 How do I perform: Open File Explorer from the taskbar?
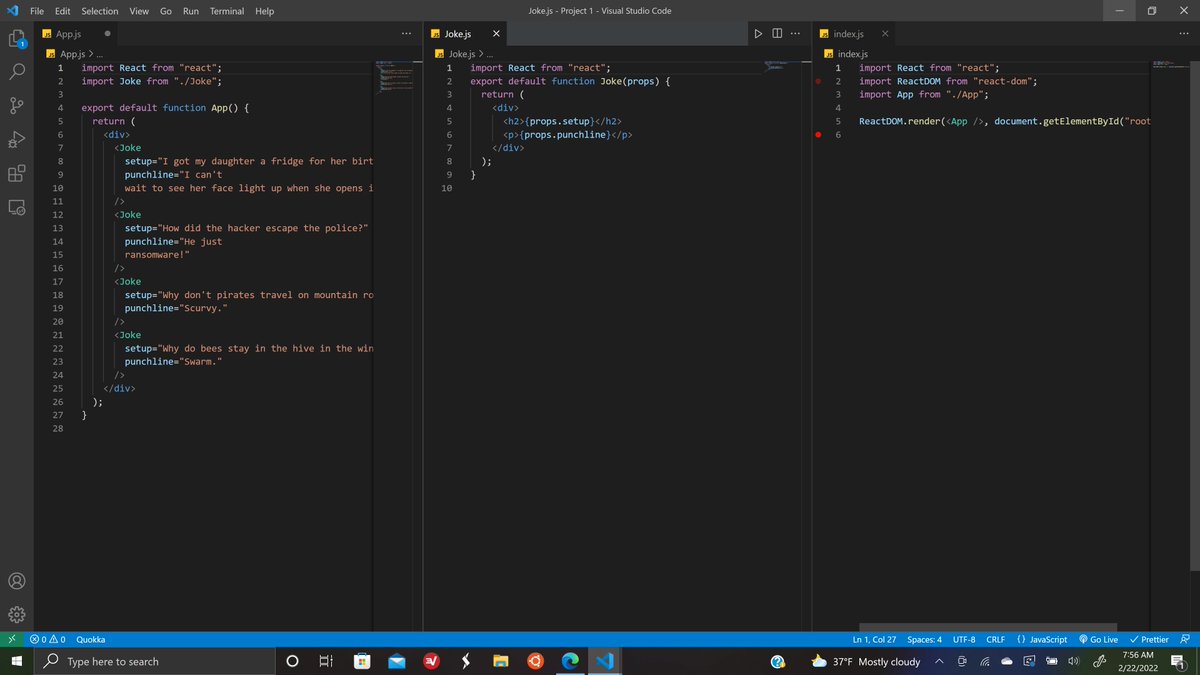pos(500,661)
